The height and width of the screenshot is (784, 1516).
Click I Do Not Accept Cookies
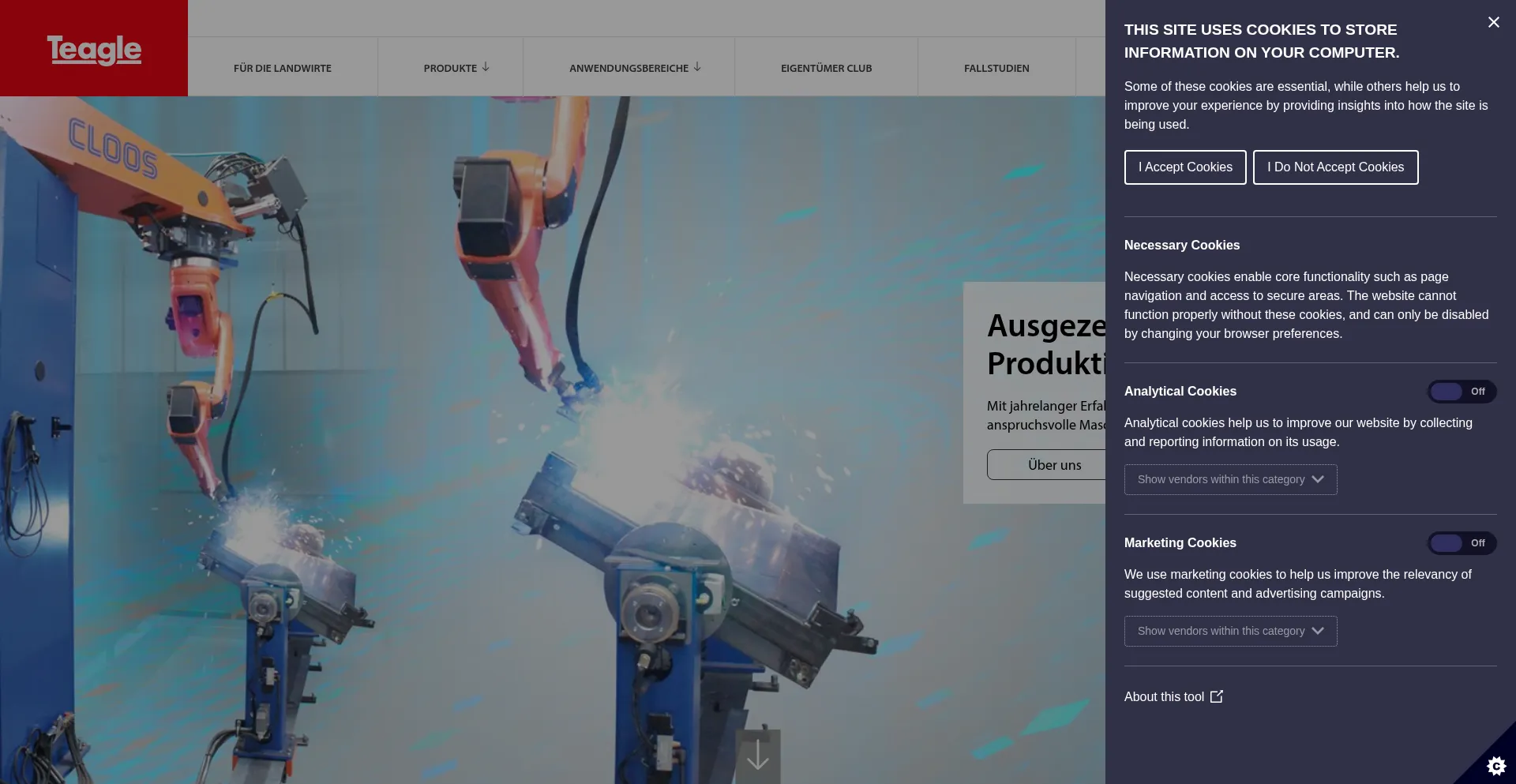point(1335,167)
